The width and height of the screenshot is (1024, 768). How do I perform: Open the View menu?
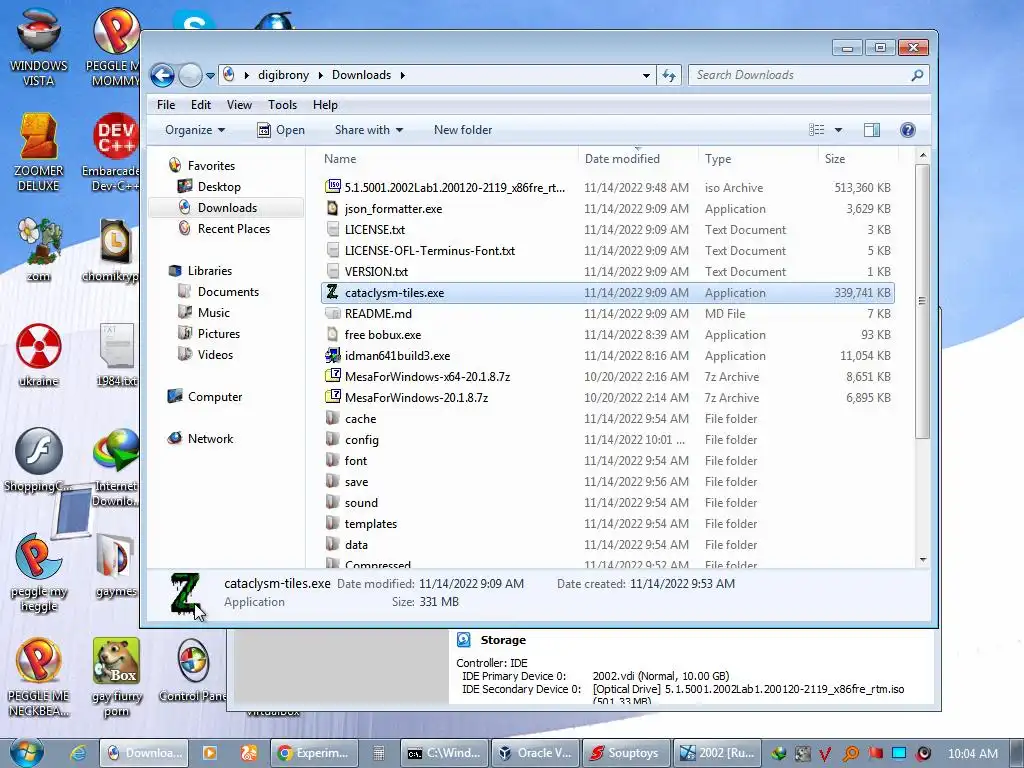point(239,104)
